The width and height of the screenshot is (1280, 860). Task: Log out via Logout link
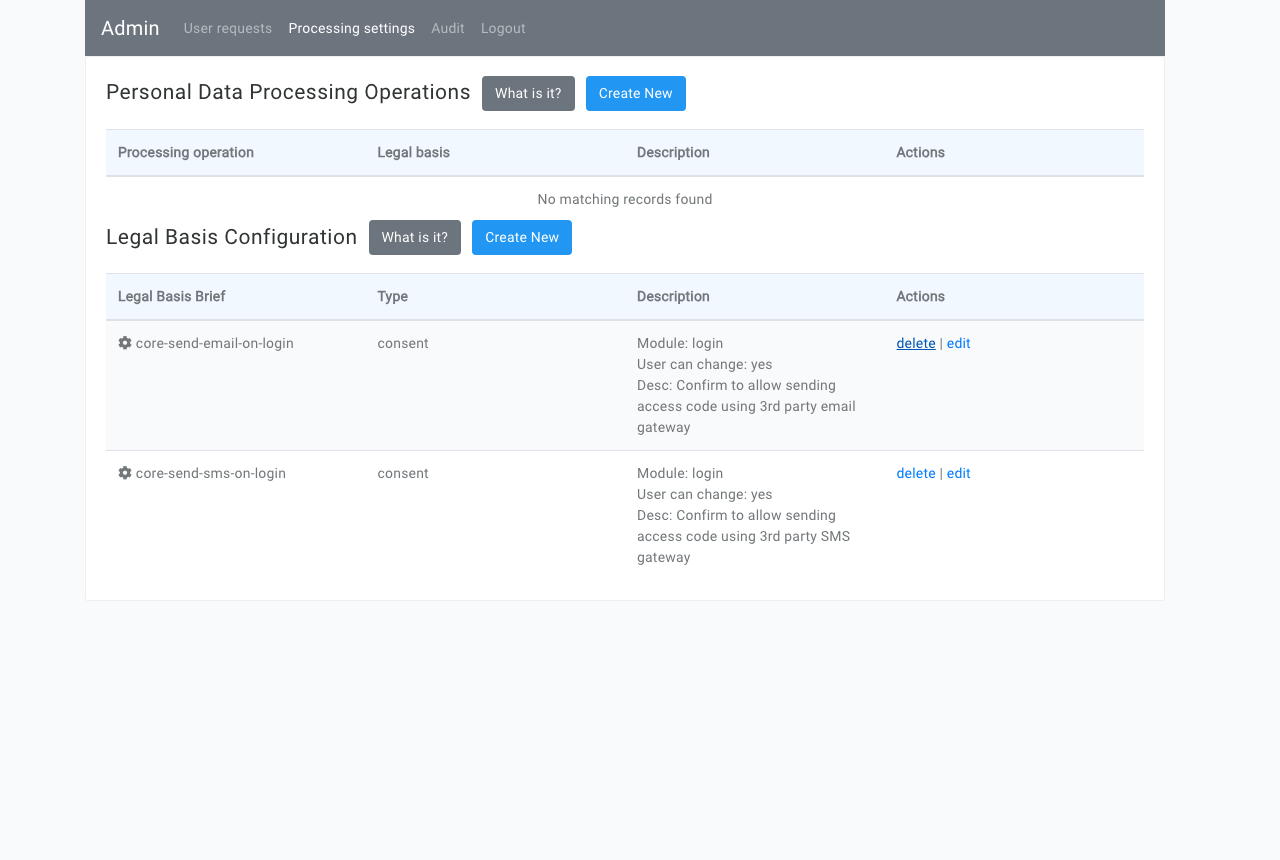pos(503,28)
